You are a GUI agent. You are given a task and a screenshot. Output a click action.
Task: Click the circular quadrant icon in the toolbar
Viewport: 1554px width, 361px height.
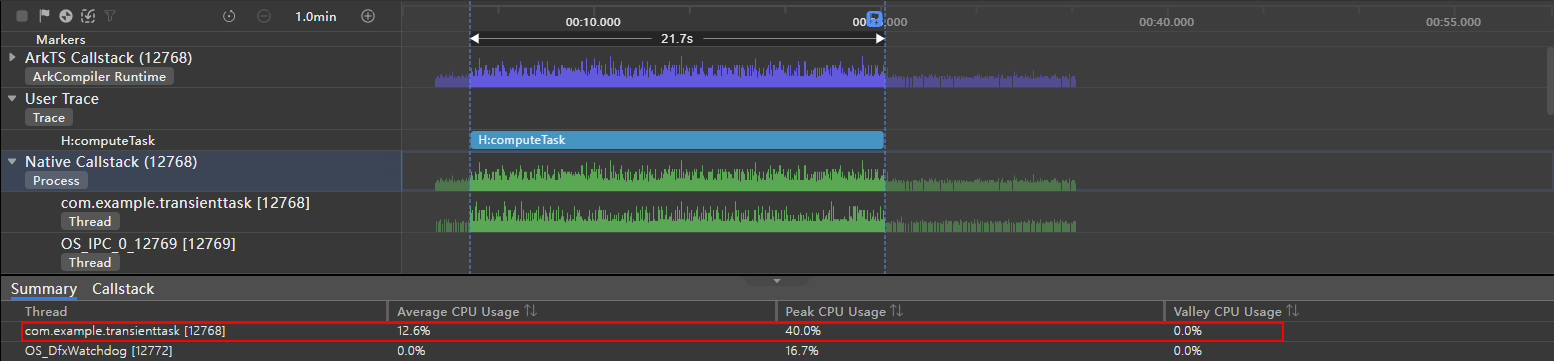tap(66, 16)
